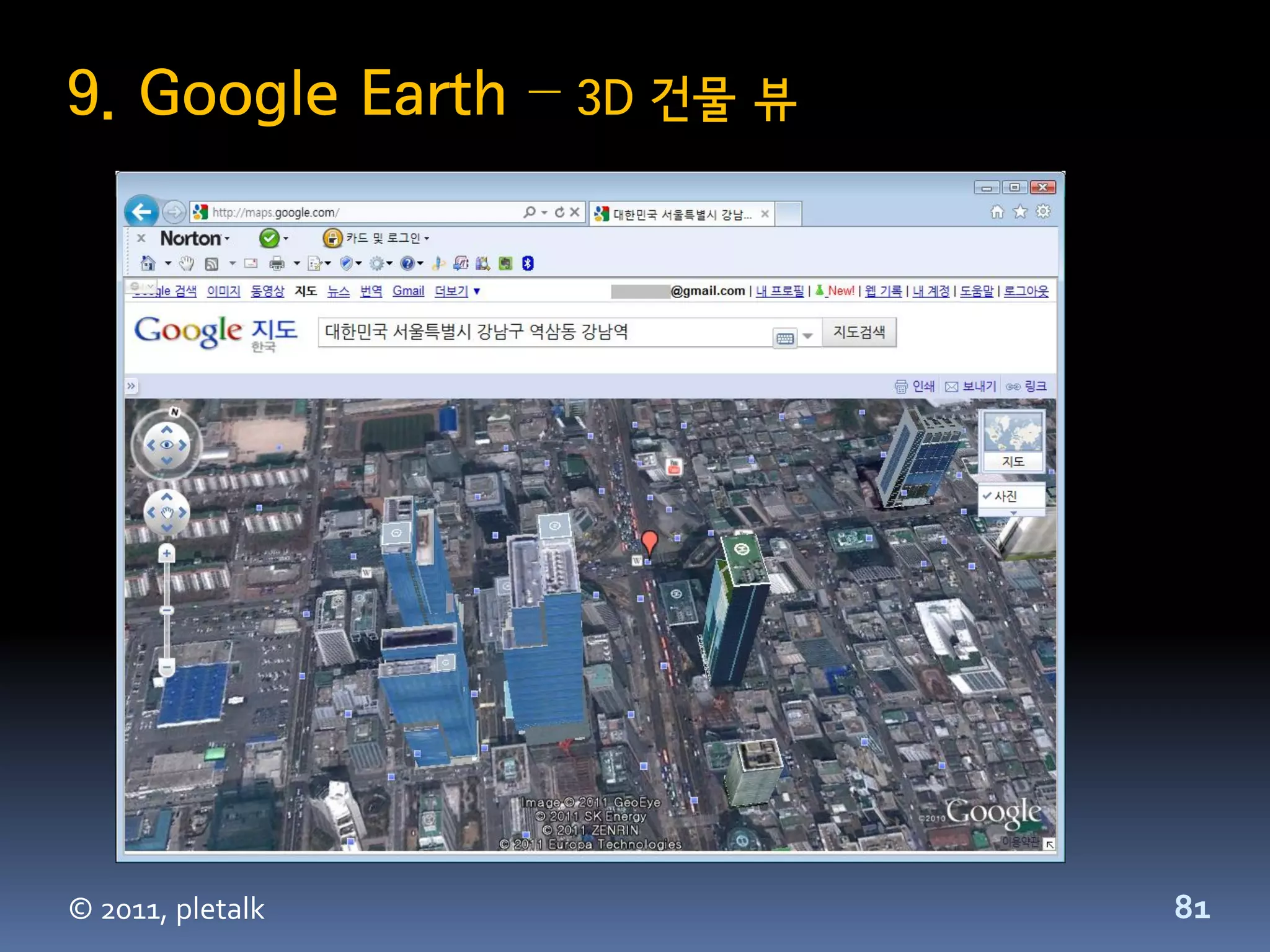Open the 내 계정 link

click(x=931, y=291)
